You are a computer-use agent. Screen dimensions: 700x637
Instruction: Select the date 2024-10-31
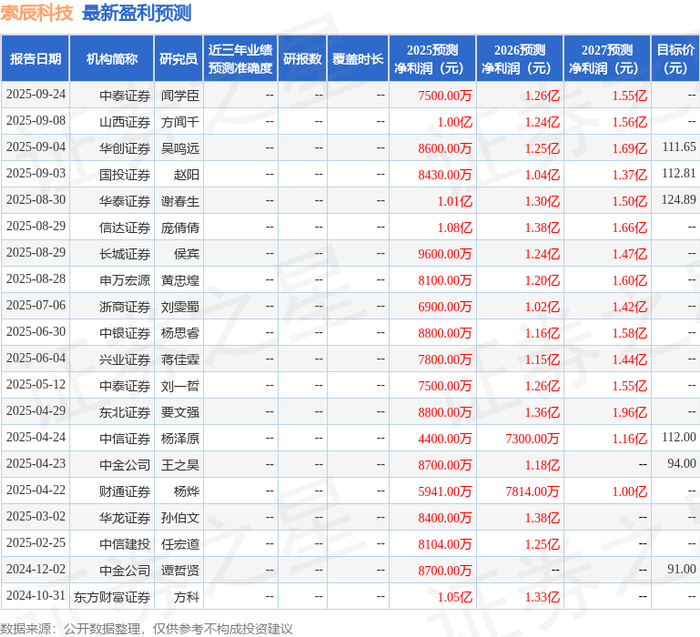36,595
